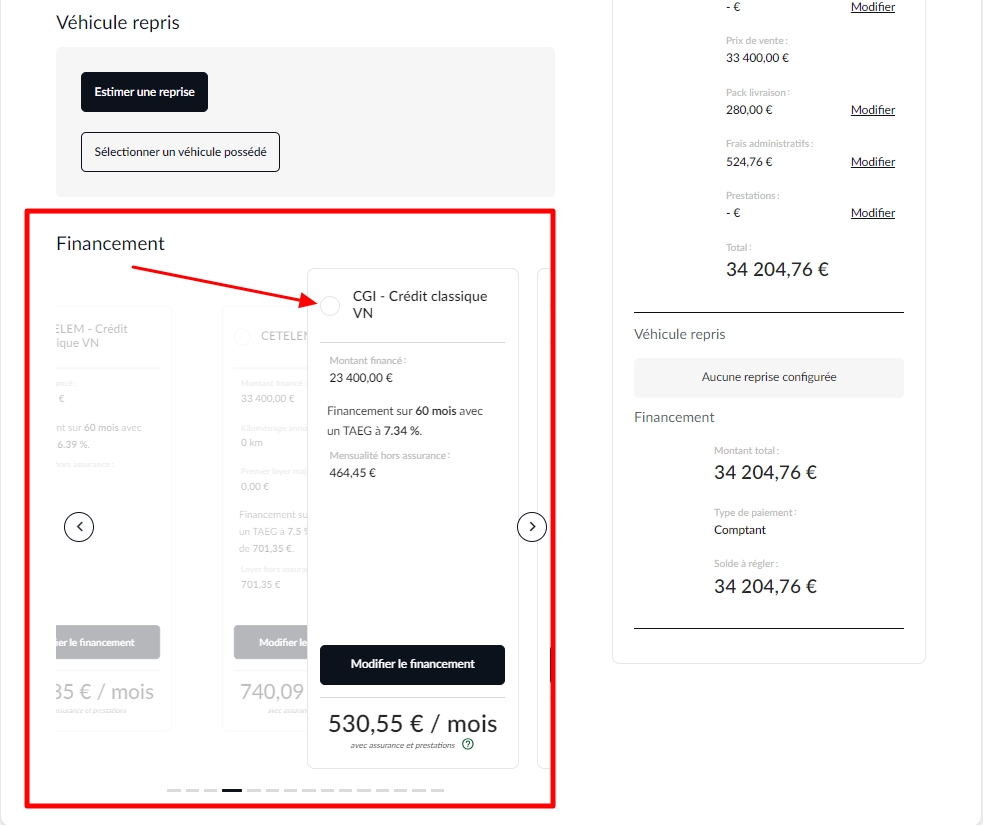Viewport: 983px width, 825px height.
Task: Click the 'Comptant' payment type value
Action: tap(740, 530)
